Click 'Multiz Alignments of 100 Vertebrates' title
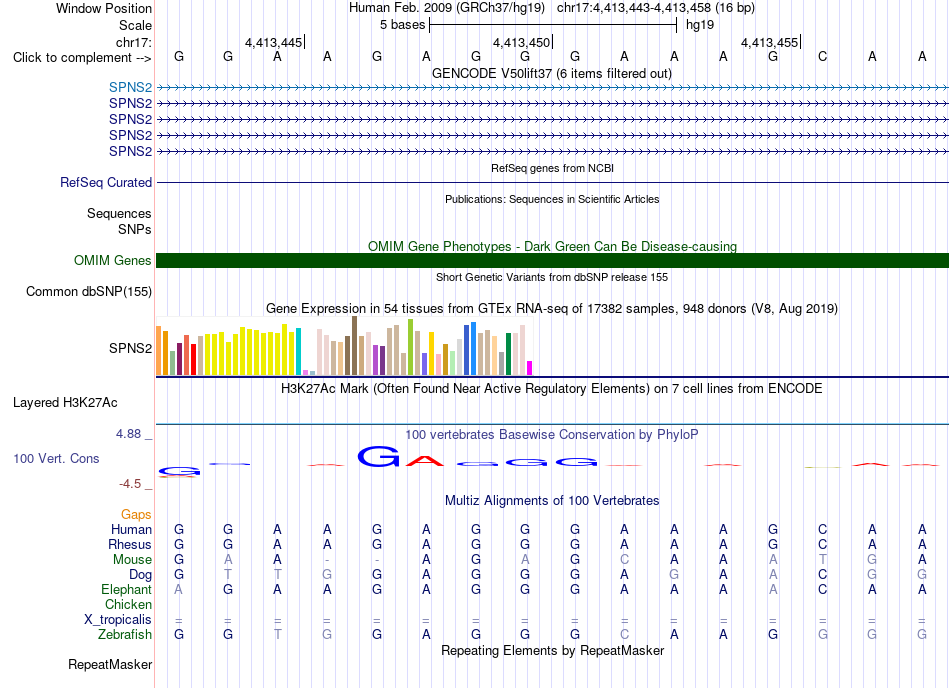Screen dimensions: 950x688 [552, 500]
